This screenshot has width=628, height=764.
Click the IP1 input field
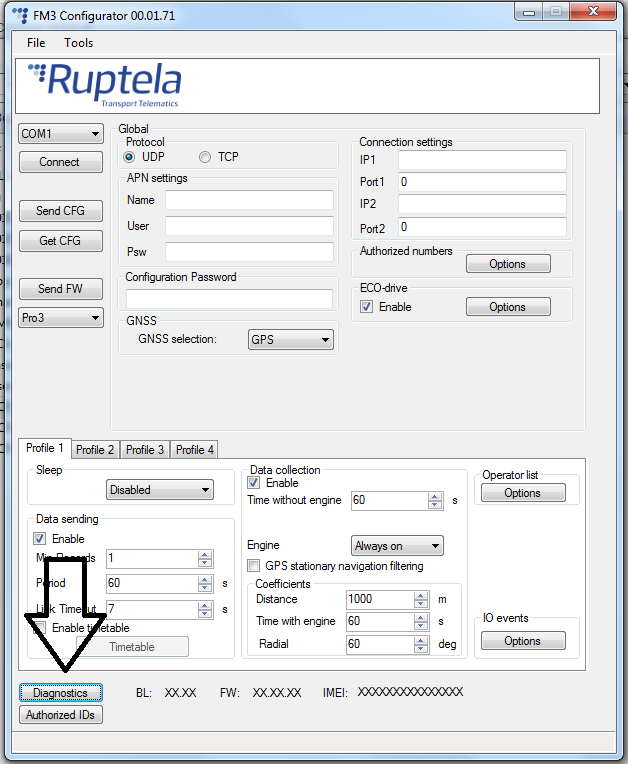[482, 161]
